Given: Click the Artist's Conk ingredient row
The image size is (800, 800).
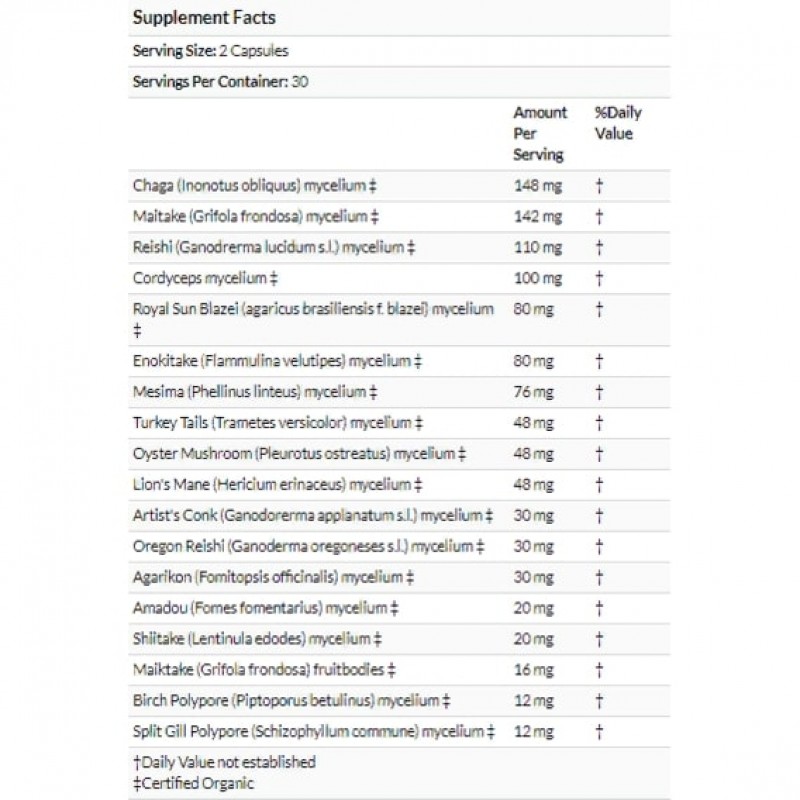Looking at the screenshot, I should tap(313, 515).
